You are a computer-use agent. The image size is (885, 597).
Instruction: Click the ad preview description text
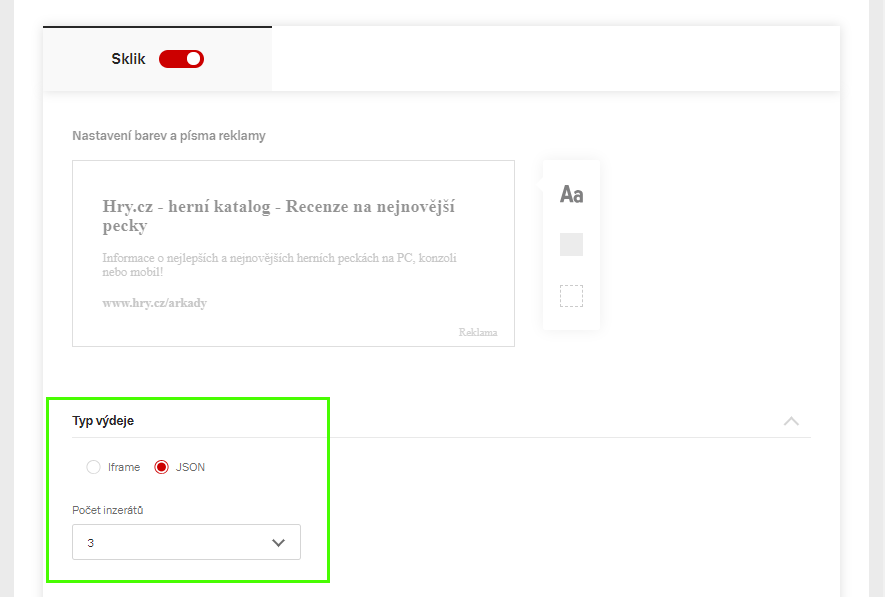coord(279,265)
